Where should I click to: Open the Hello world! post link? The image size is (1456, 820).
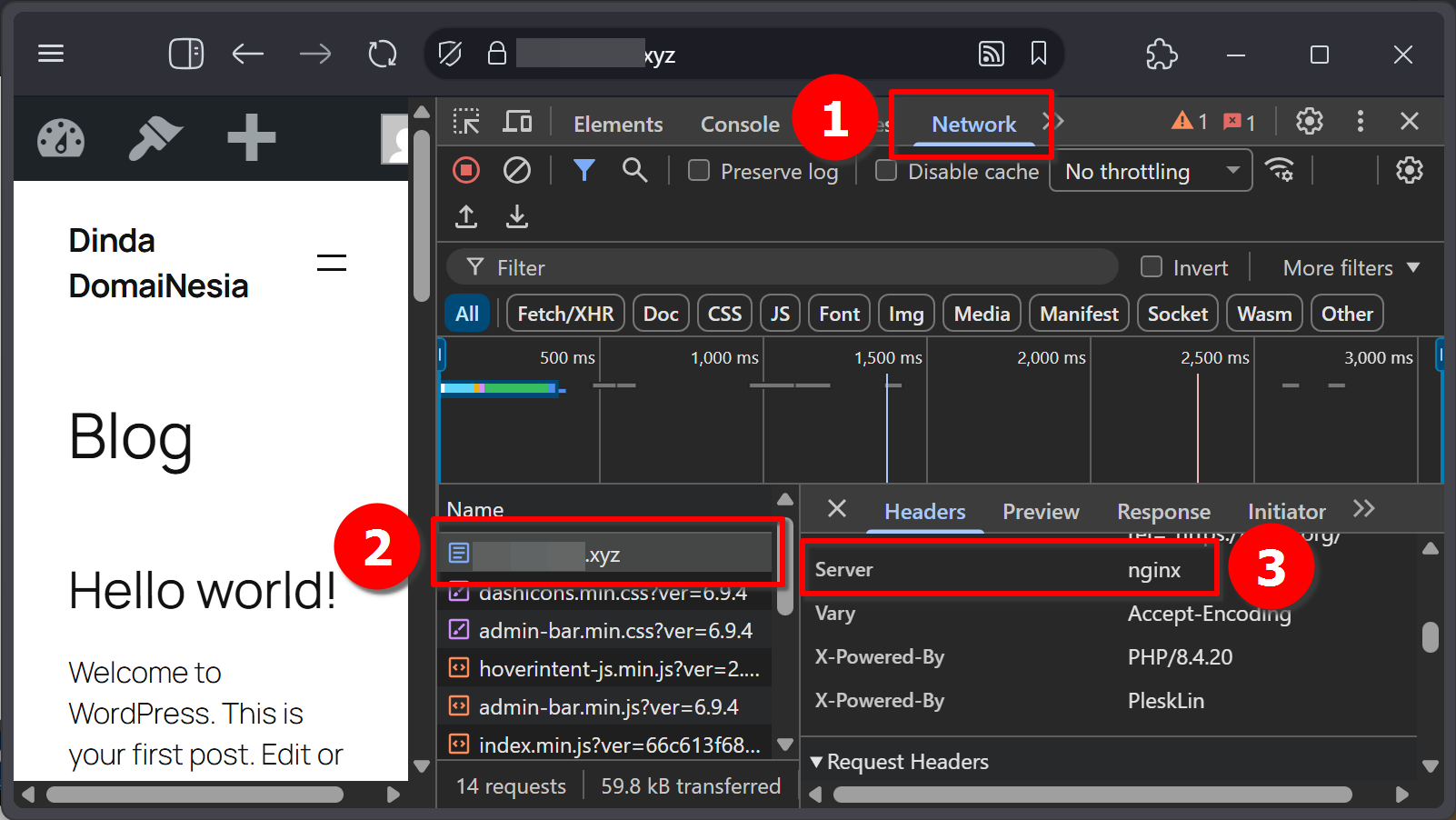203,591
